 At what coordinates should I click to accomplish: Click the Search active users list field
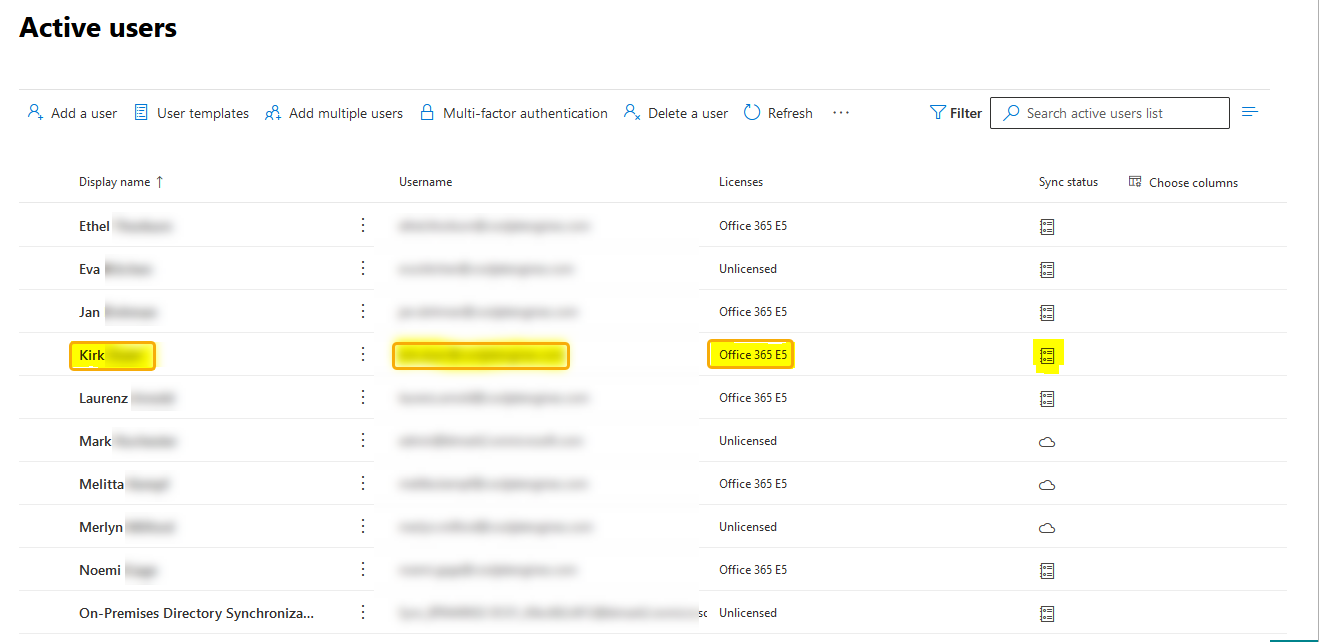(x=1110, y=113)
